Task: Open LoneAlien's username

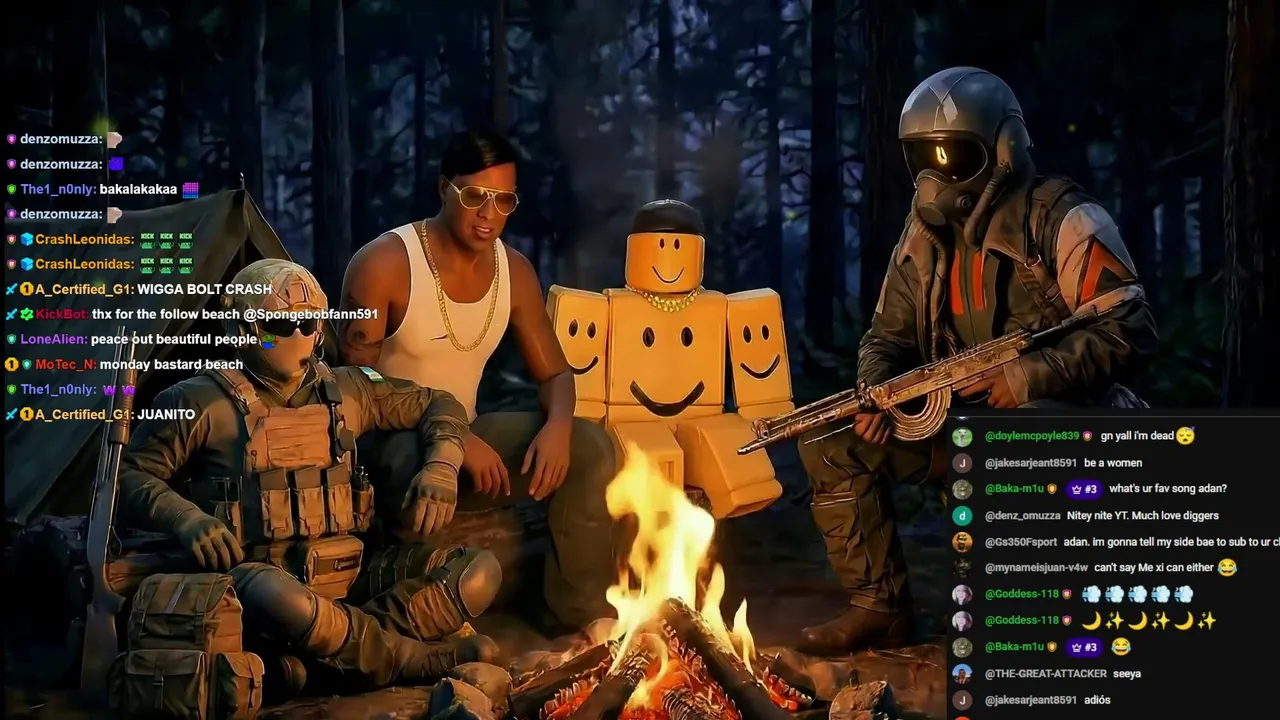Action: 53,340
